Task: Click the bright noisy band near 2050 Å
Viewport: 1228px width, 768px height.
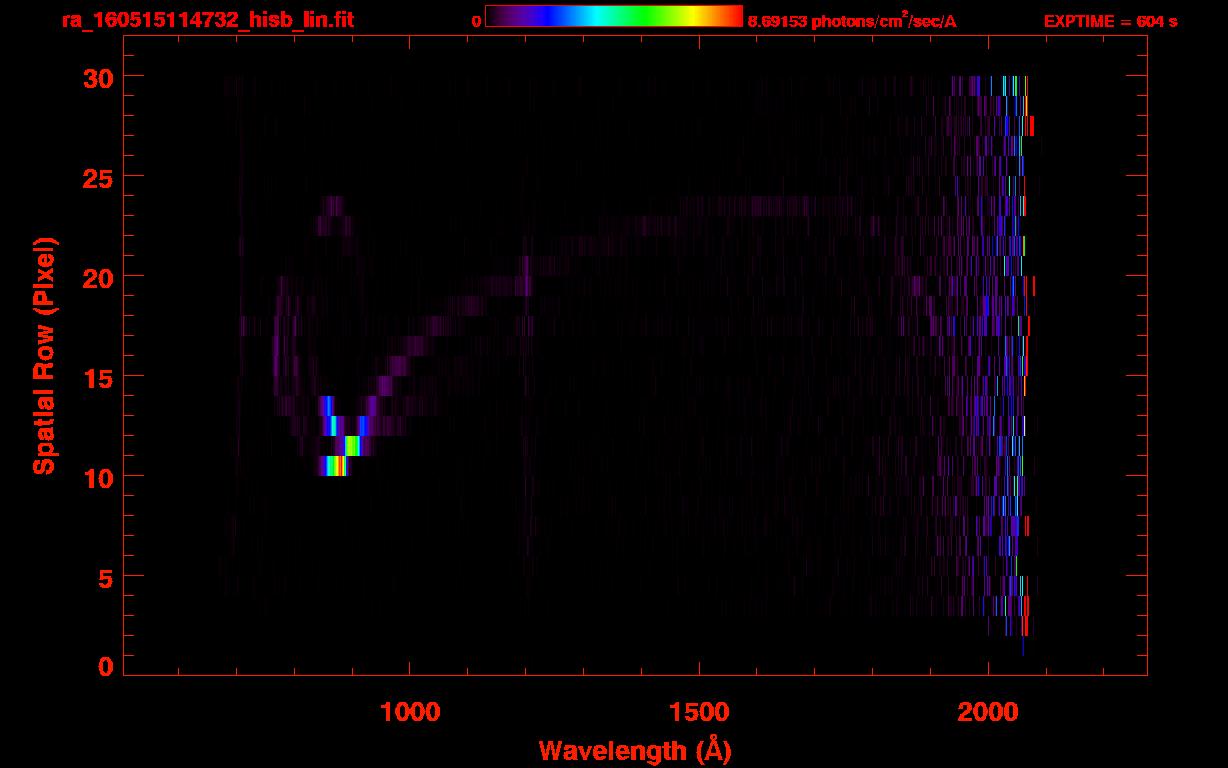Action: pyautogui.click(x=1015, y=355)
